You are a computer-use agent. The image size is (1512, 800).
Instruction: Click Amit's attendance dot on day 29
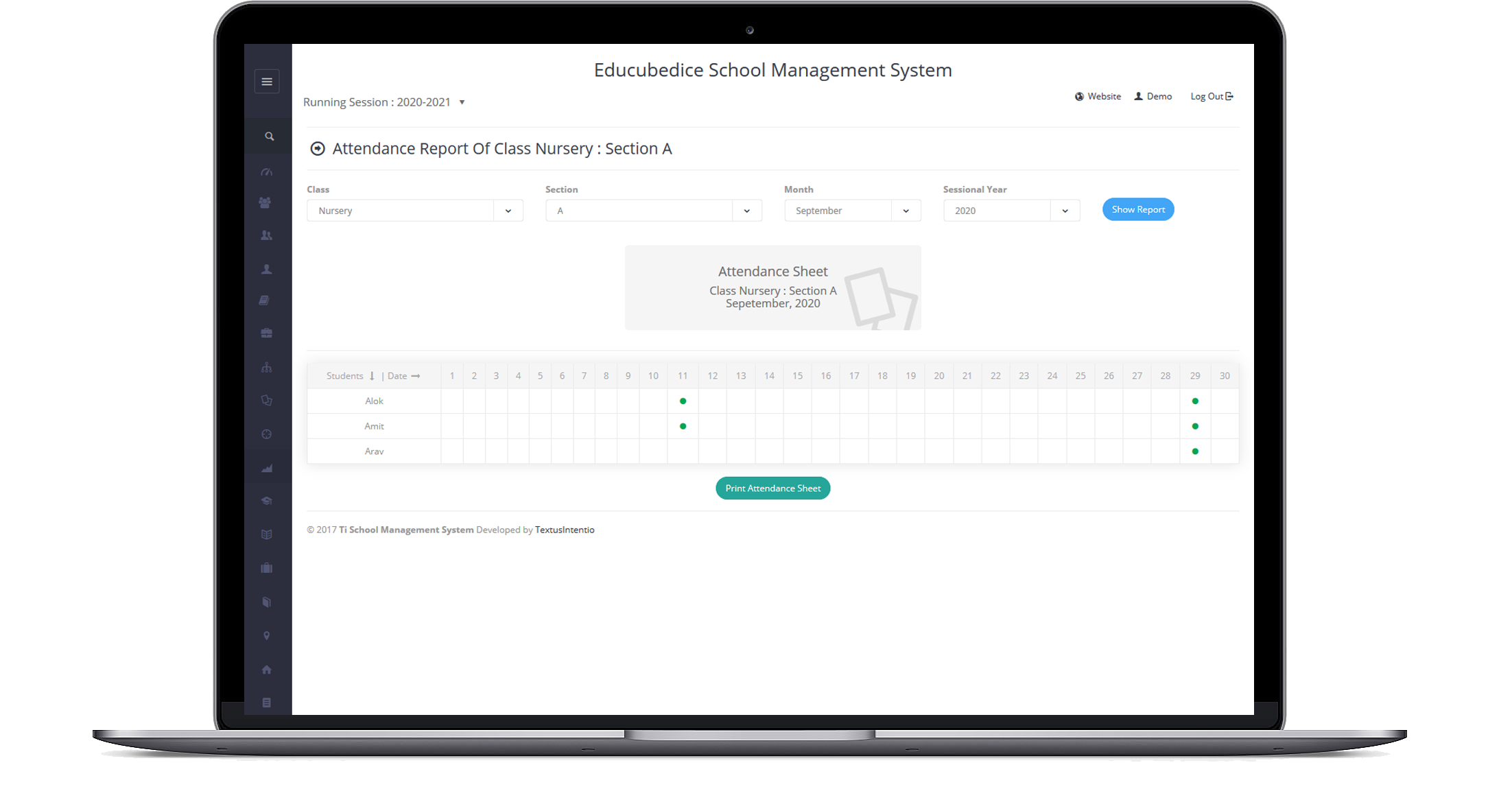(1195, 426)
